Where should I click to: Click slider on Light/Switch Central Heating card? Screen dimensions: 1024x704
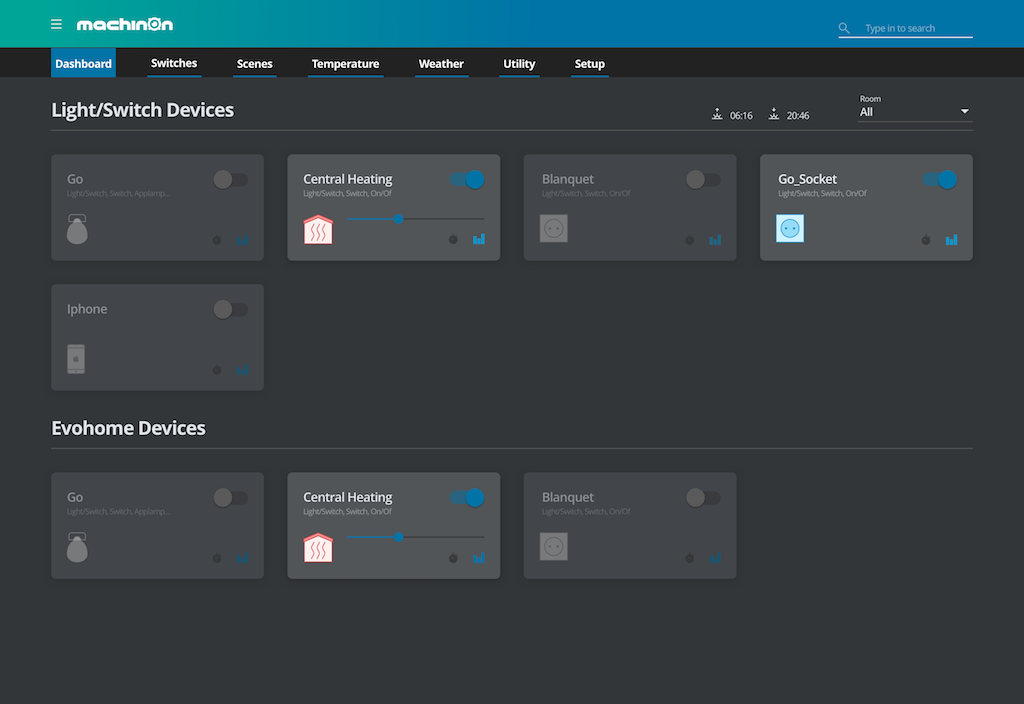[x=415, y=219]
